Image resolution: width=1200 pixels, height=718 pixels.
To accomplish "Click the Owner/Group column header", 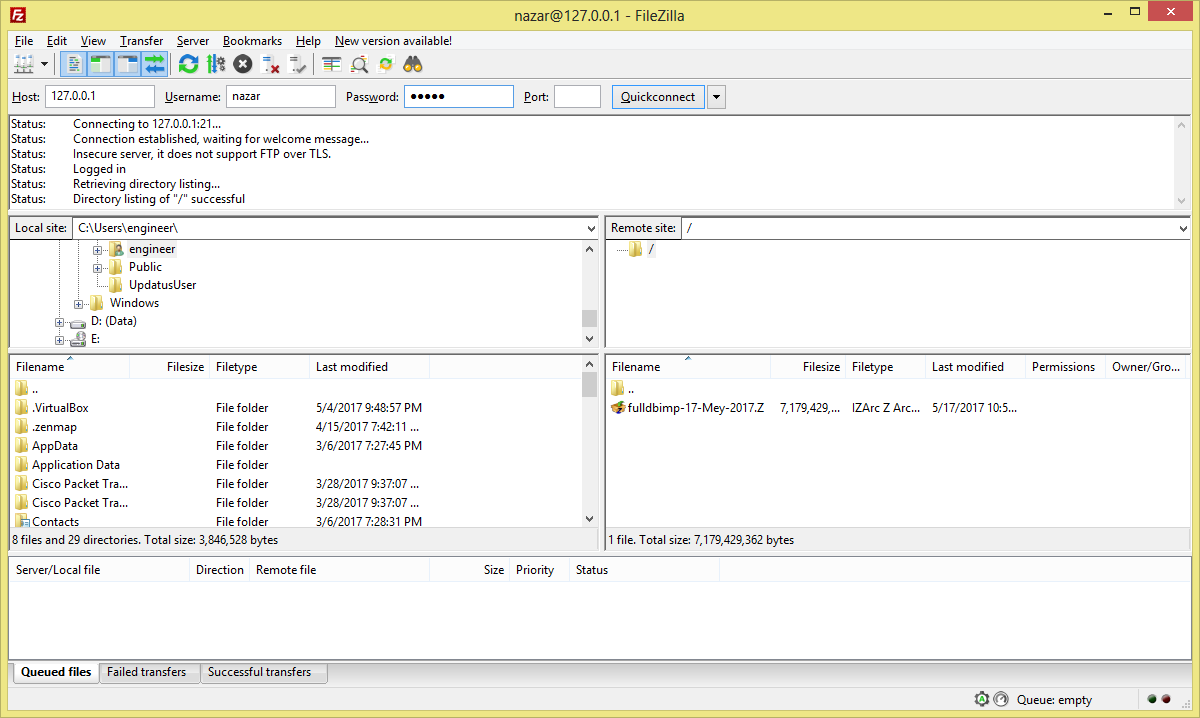I will [1148, 367].
